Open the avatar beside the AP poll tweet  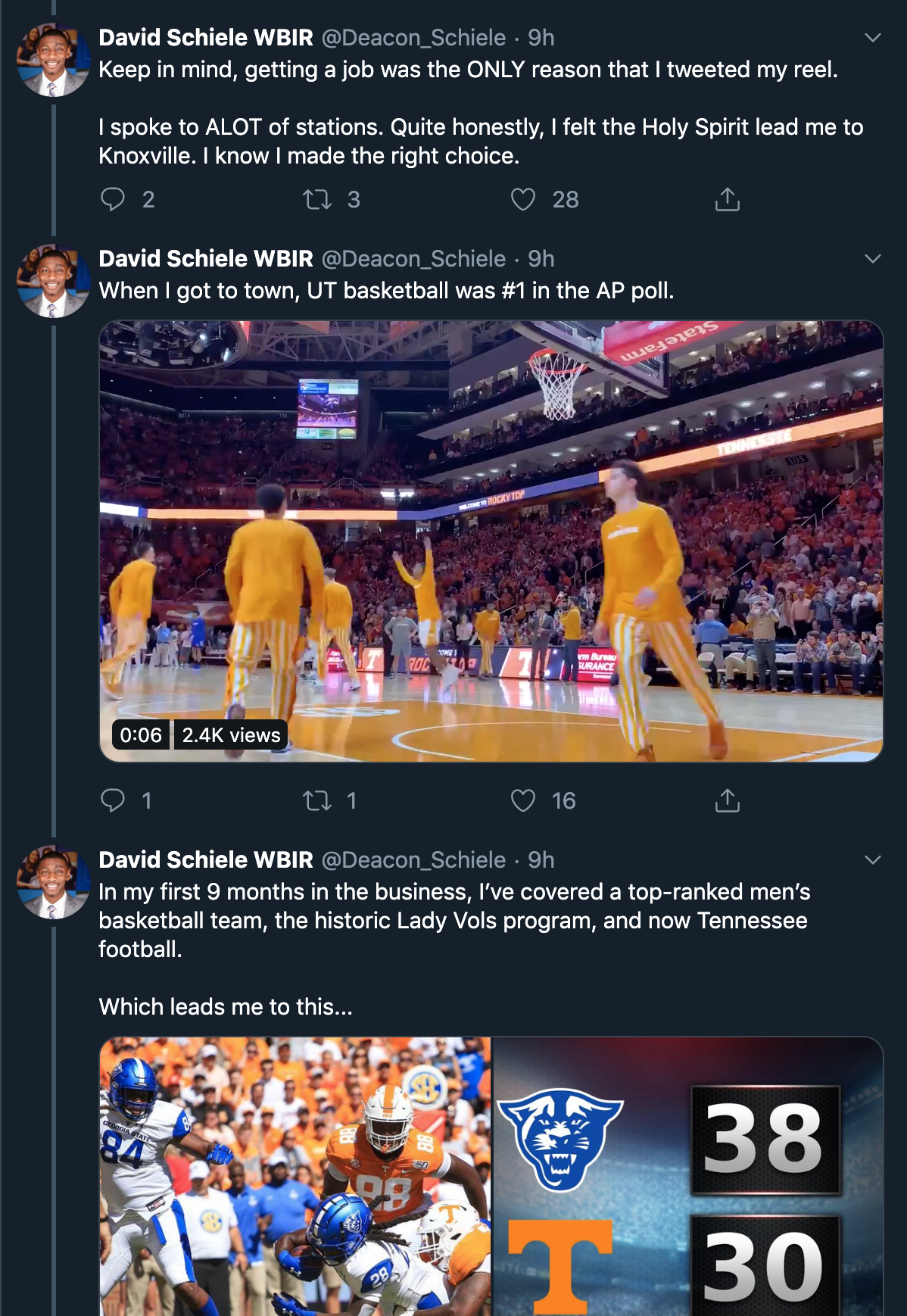(x=53, y=280)
